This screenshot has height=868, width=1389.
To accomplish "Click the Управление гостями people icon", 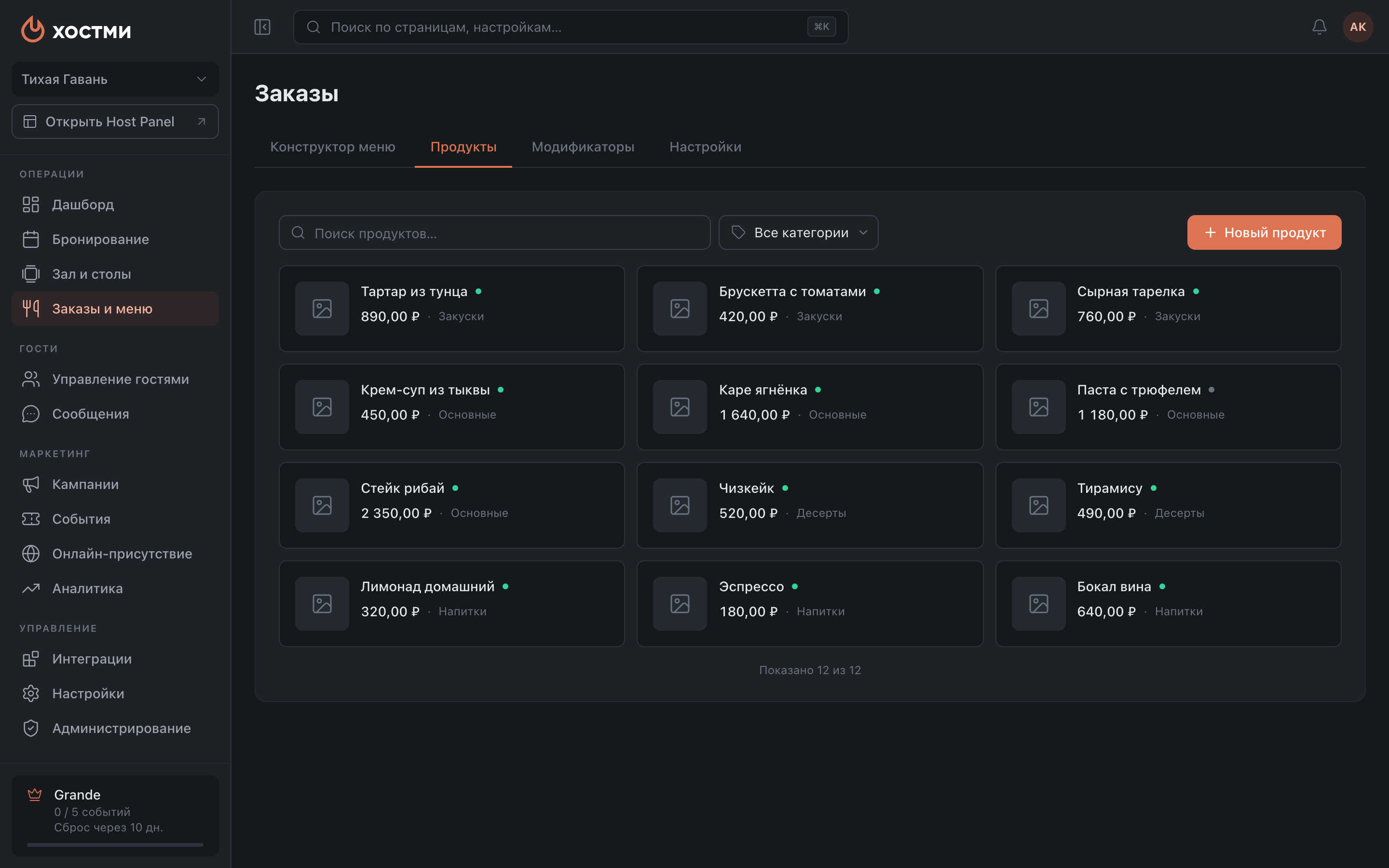I will pos(31,379).
